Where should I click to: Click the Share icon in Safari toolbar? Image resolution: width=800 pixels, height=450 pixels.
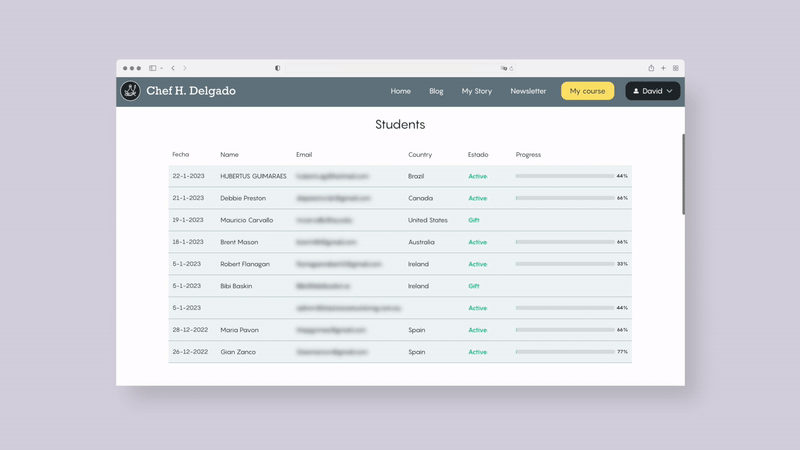[651, 68]
